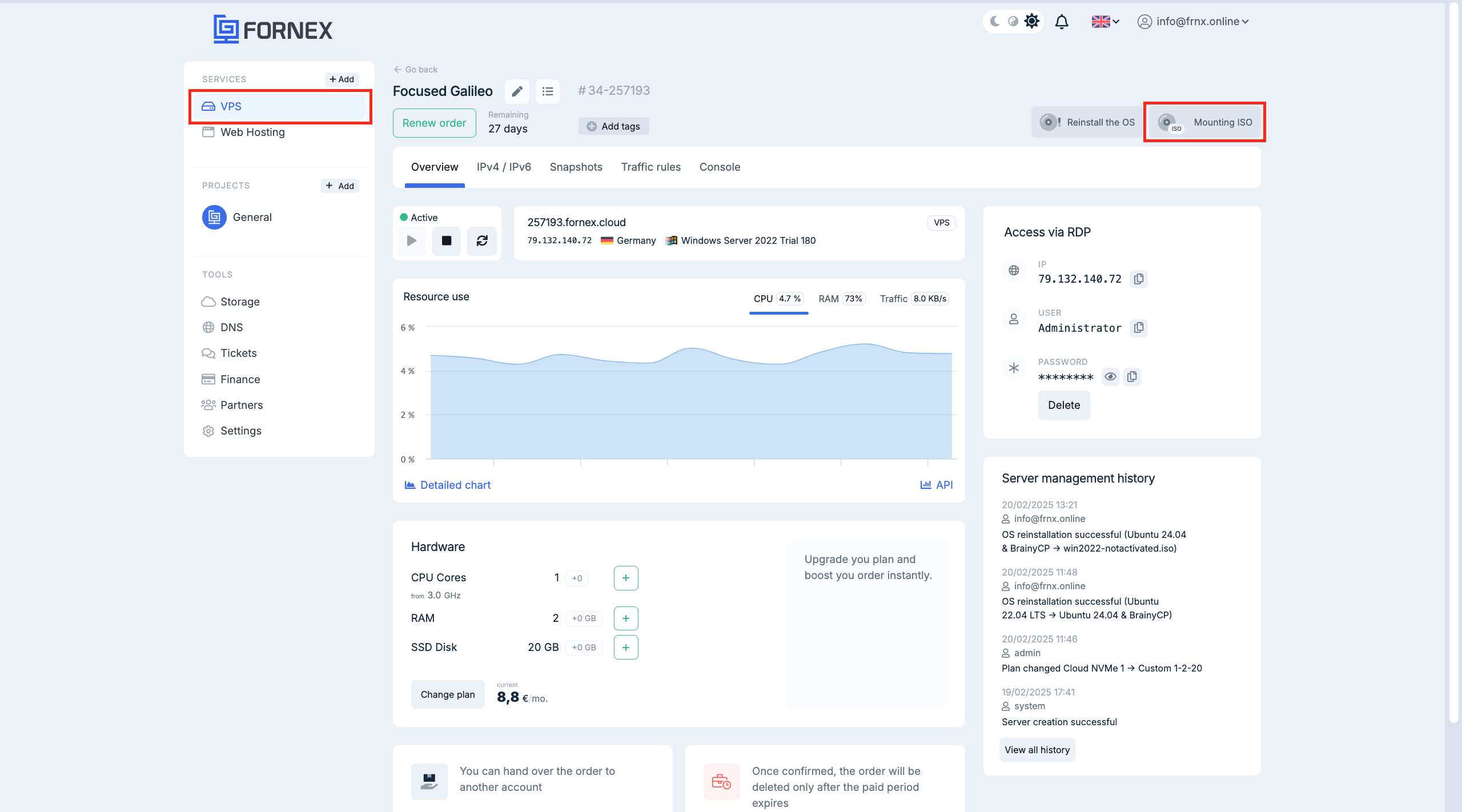This screenshot has width=1462, height=812.
Task: Open Storage tool
Action: pos(231,302)
